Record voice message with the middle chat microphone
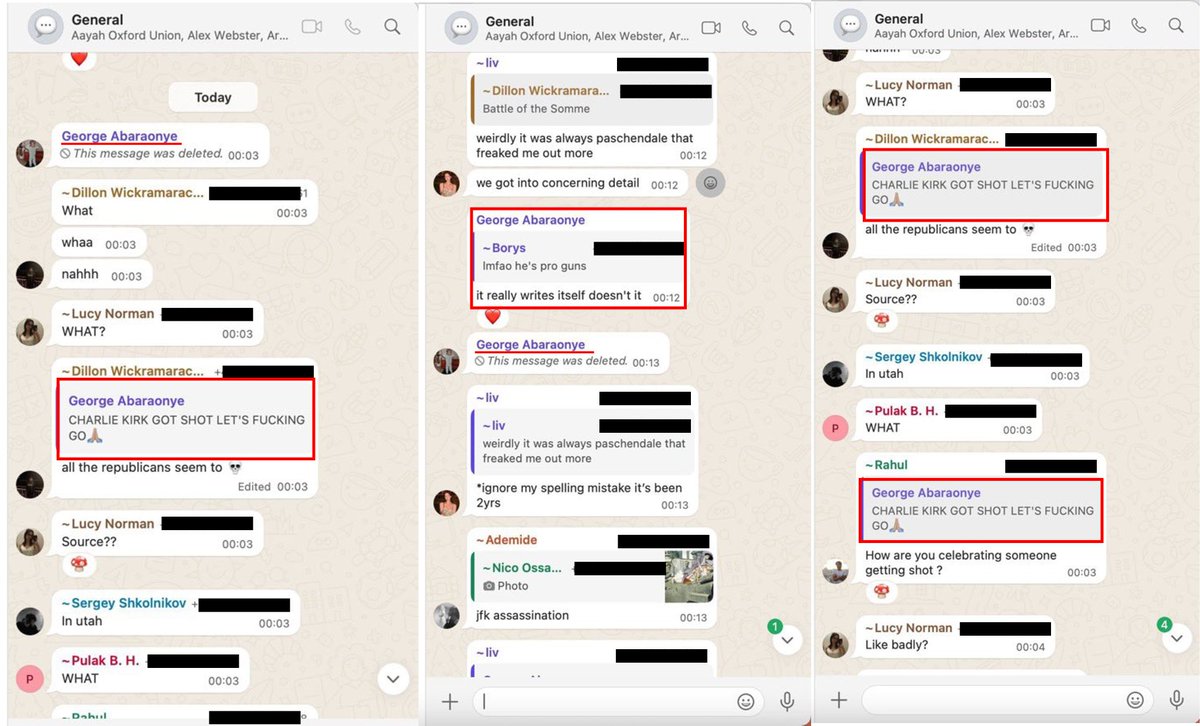1200x726 pixels. [x=787, y=702]
